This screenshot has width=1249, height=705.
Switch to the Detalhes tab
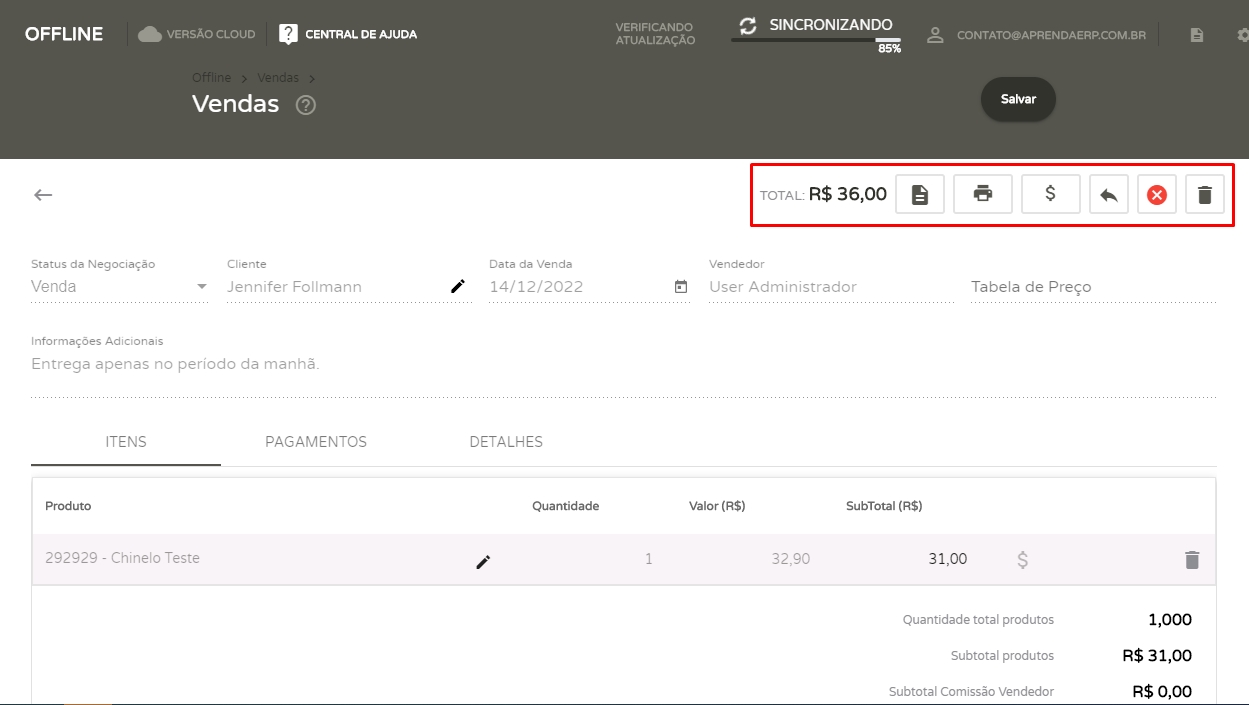pos(506,442)
